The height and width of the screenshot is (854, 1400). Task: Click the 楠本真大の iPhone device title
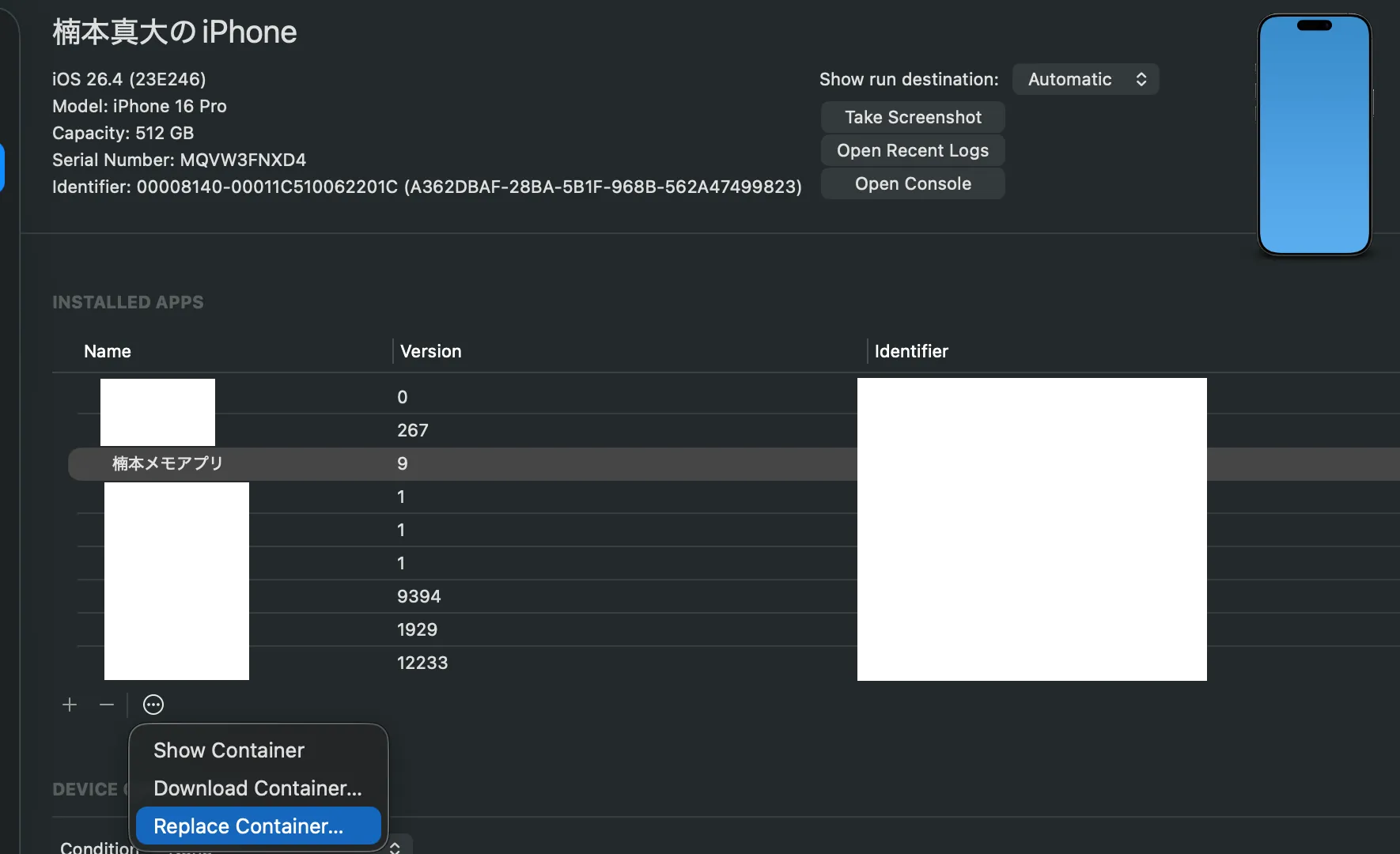pyautogui.click(x=175, y=32)
